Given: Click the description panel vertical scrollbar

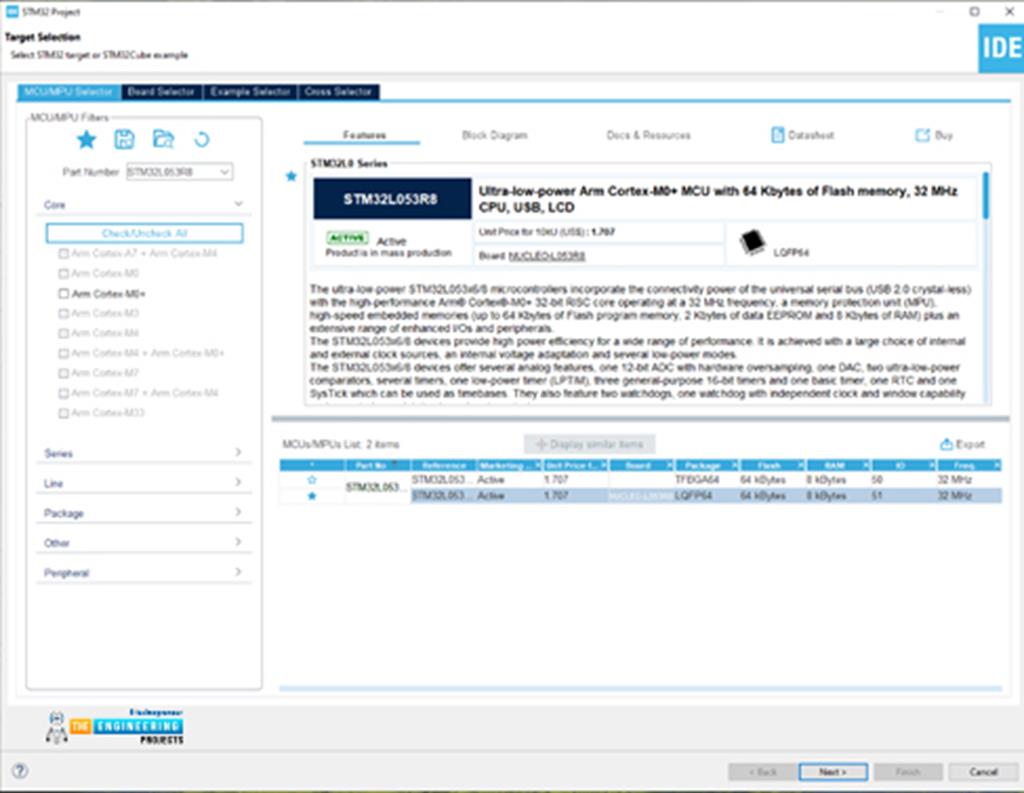Looking at the screenshot, I should point(985,195).
